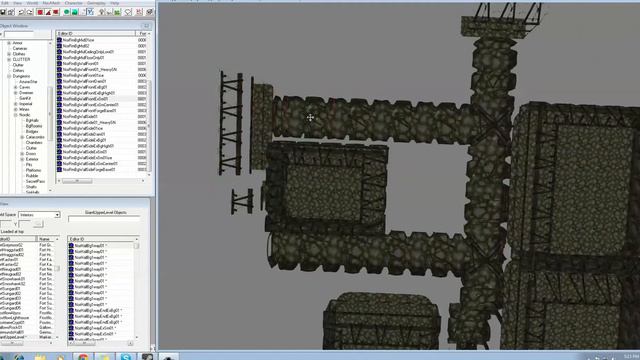This screenshot has width=640, height=360.
Task: Expand the Mines subfolder
Action: [x=16, y=109]
